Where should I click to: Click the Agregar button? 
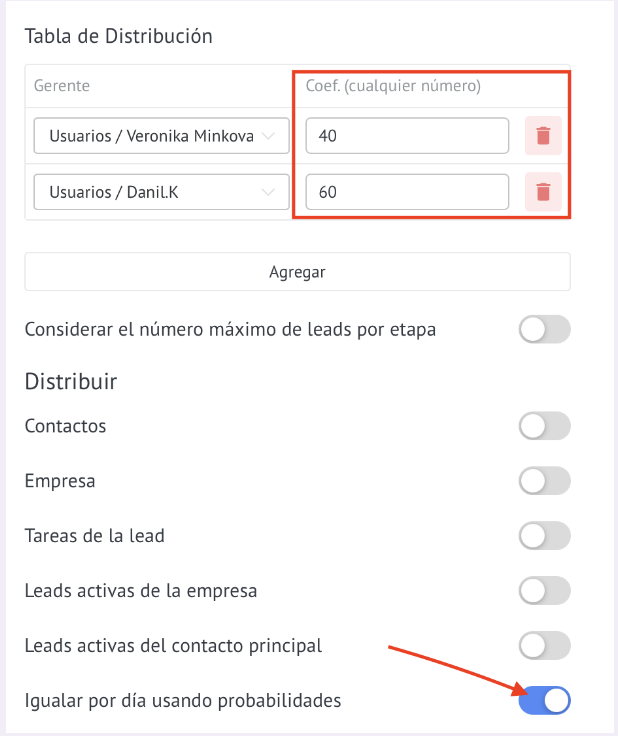click(298, 272)
